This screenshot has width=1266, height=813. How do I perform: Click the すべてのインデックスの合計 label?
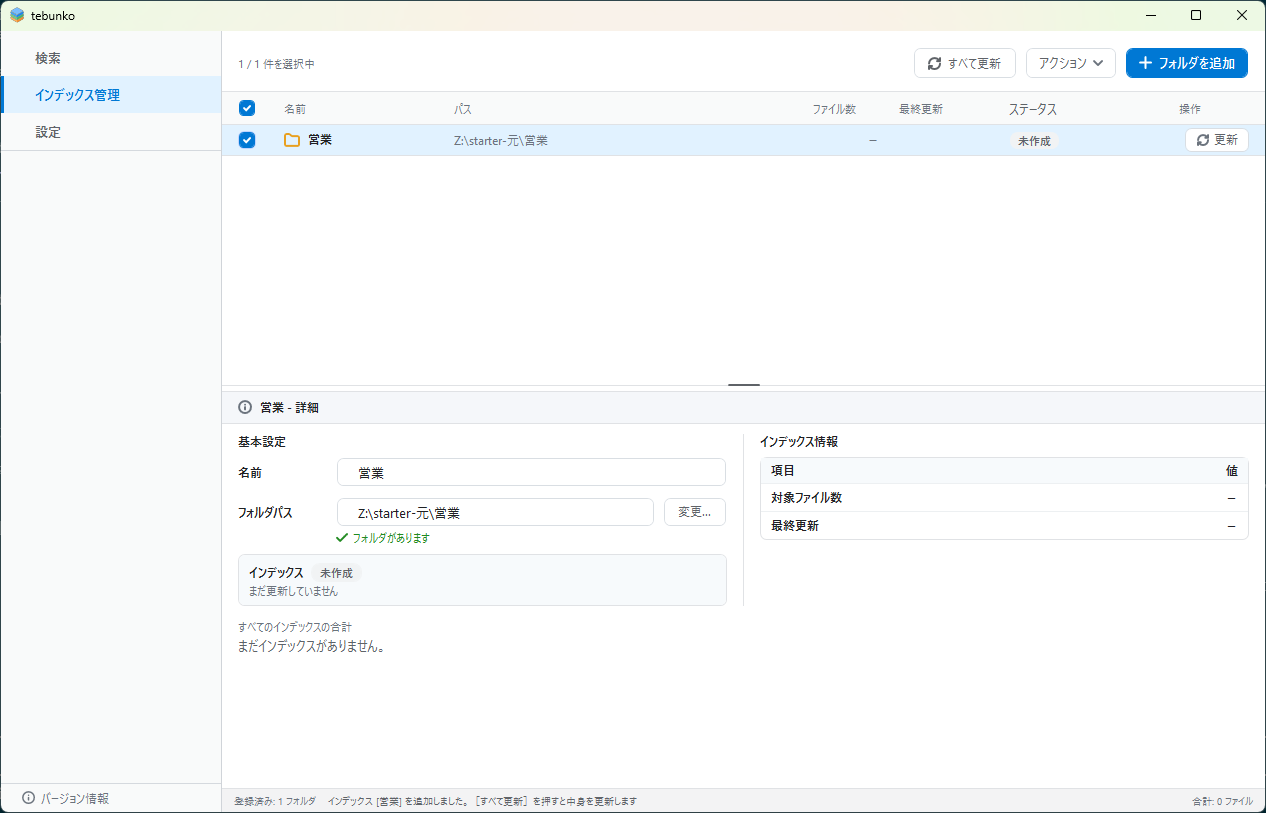tap(294, 627)
